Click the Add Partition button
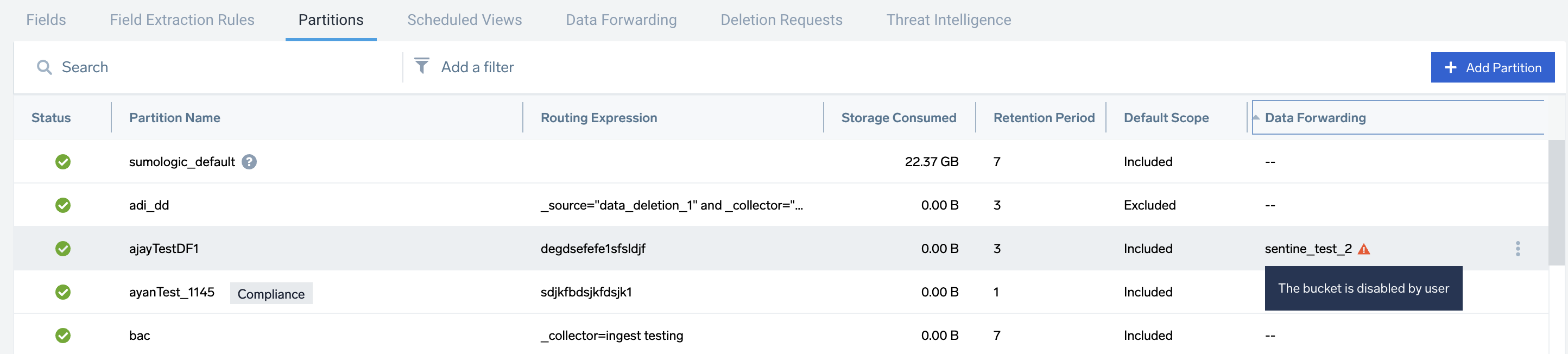Viewport: 1568px width, 354px height. click(1493, 67)
